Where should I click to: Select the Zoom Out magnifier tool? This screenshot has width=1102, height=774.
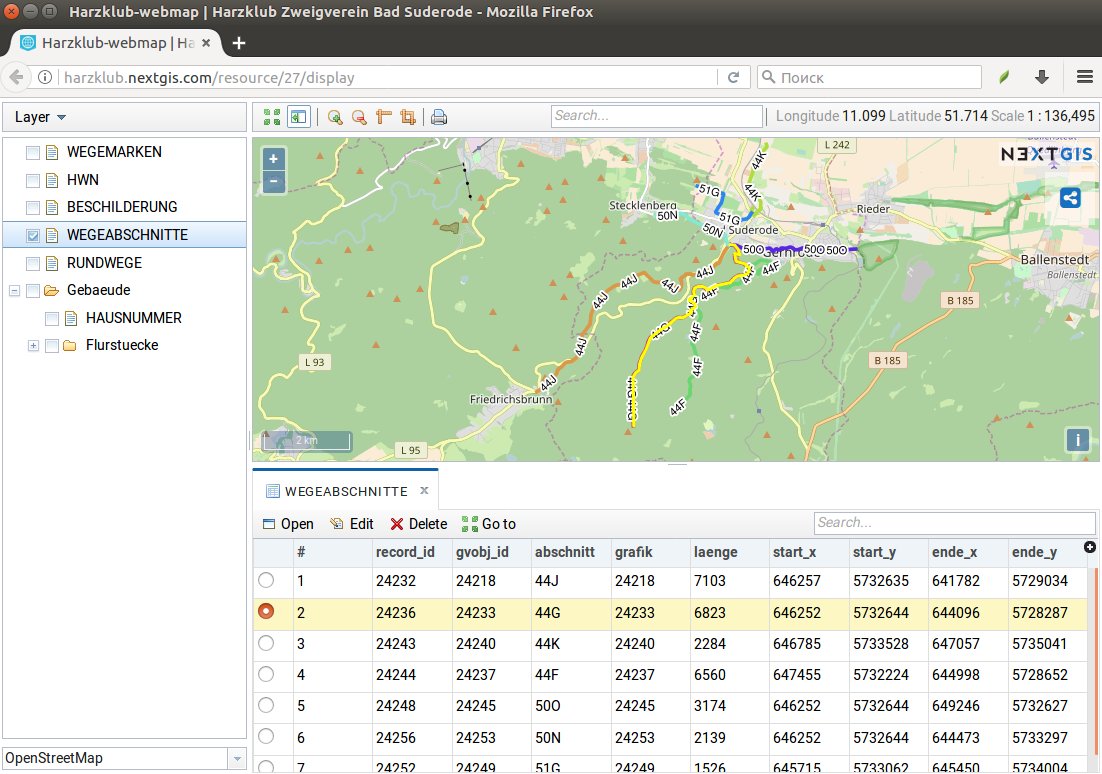[x=360, y=117]
